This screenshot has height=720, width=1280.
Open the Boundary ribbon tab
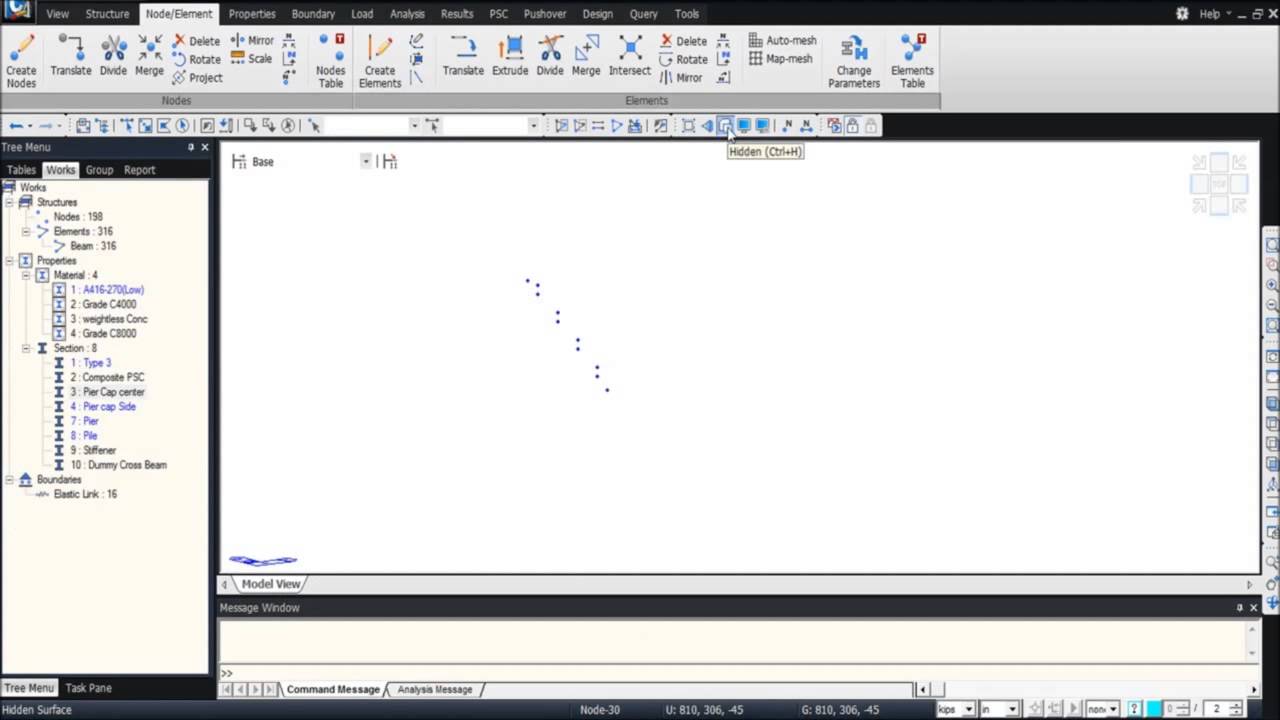[x=313, y=14]
